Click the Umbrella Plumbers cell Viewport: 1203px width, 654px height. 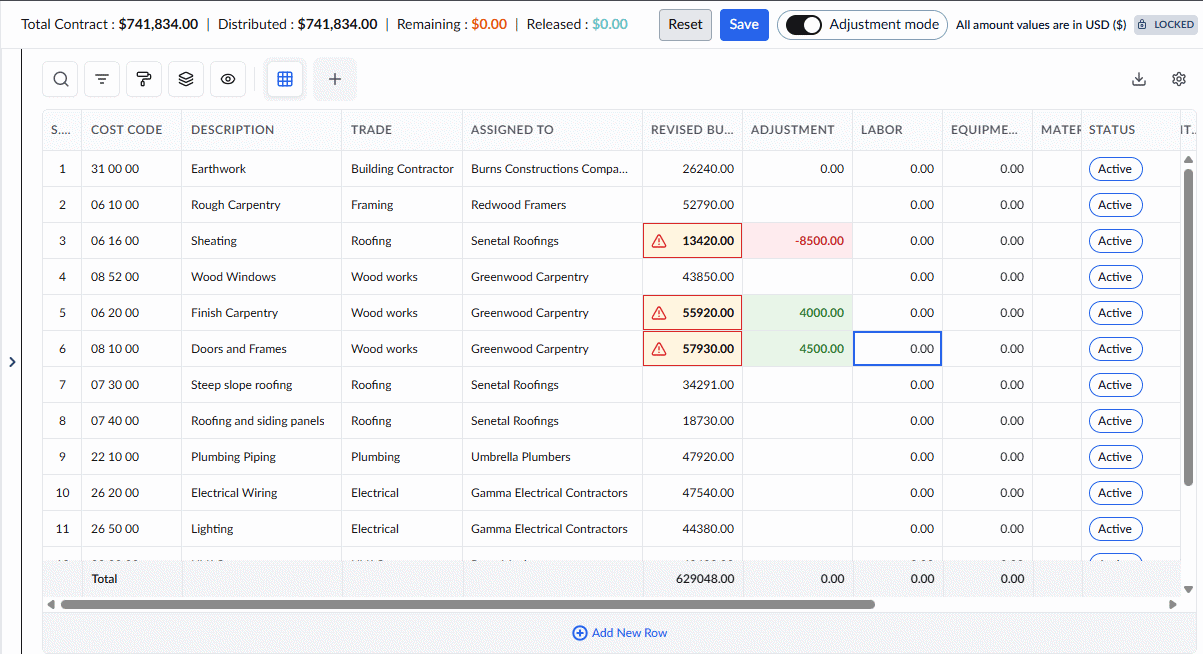click(552, 457)
